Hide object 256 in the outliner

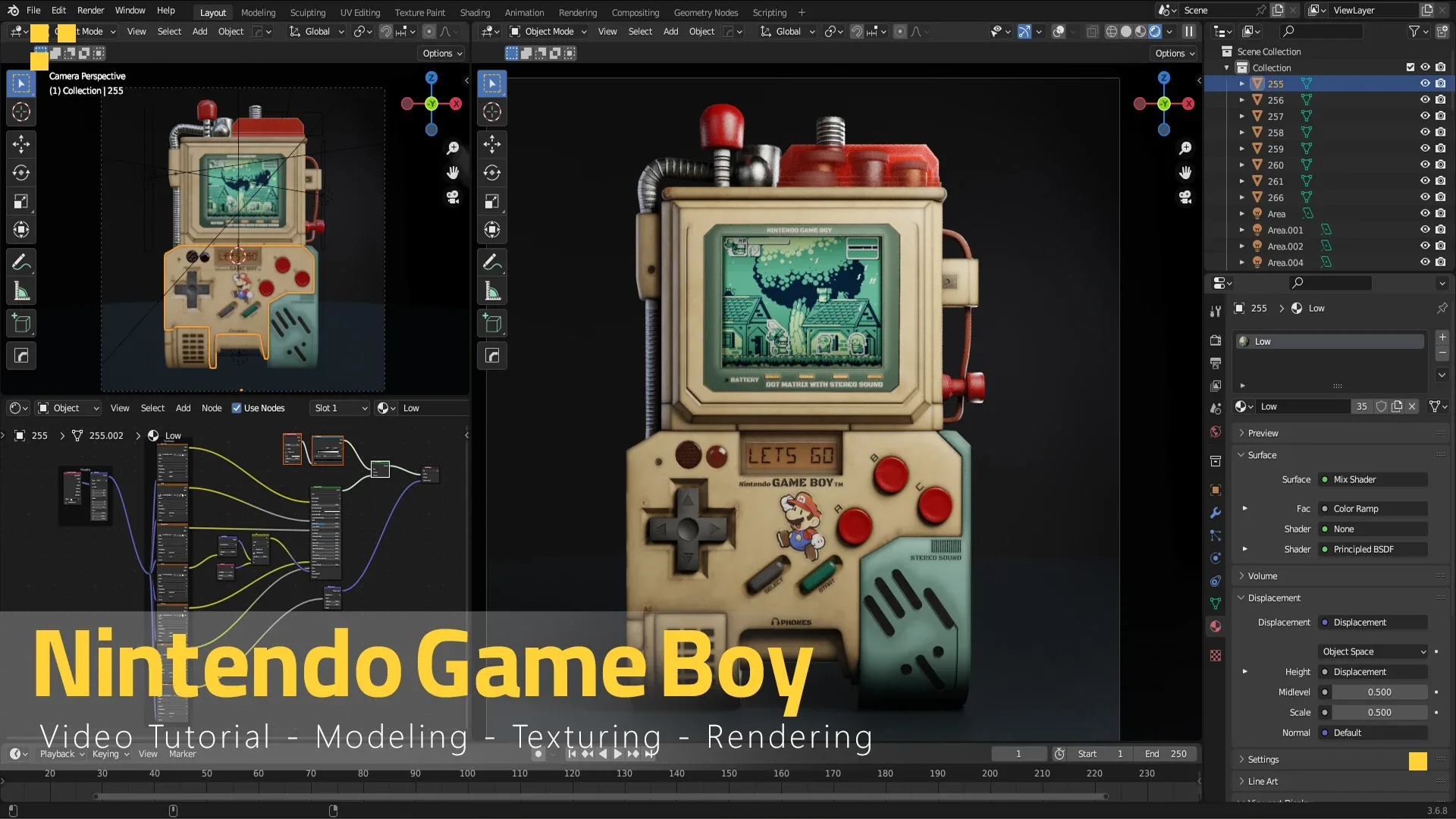pos(1426,99)
